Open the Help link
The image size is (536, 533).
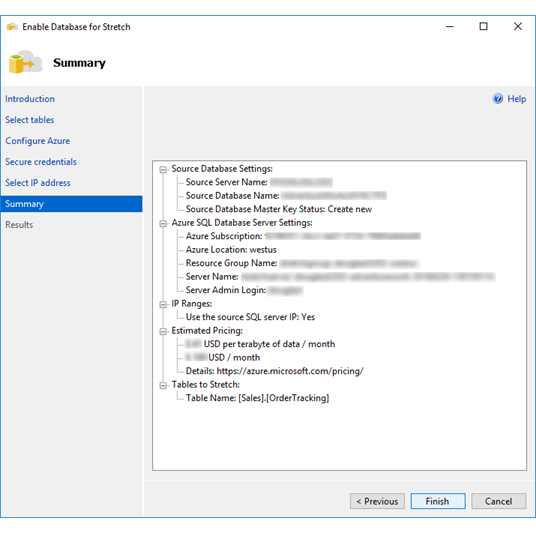[517, 99]
